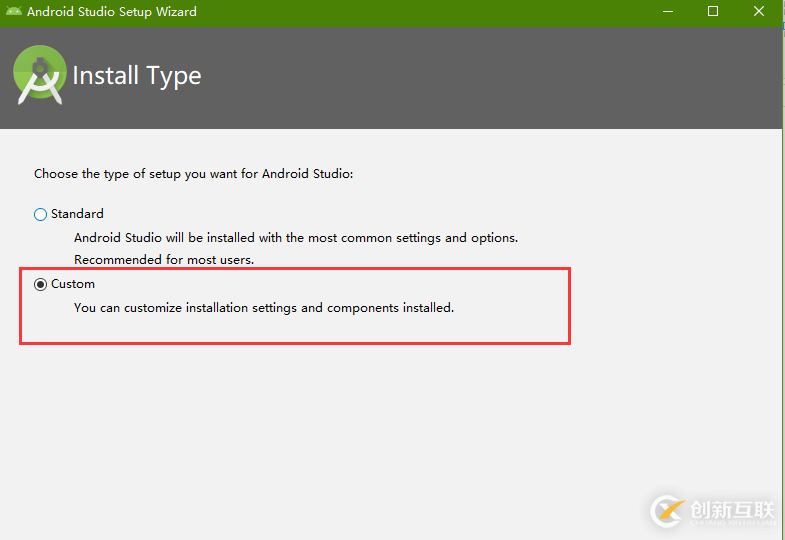Click the "Android Studio Setup Wizard" title text

coord(112,12)
